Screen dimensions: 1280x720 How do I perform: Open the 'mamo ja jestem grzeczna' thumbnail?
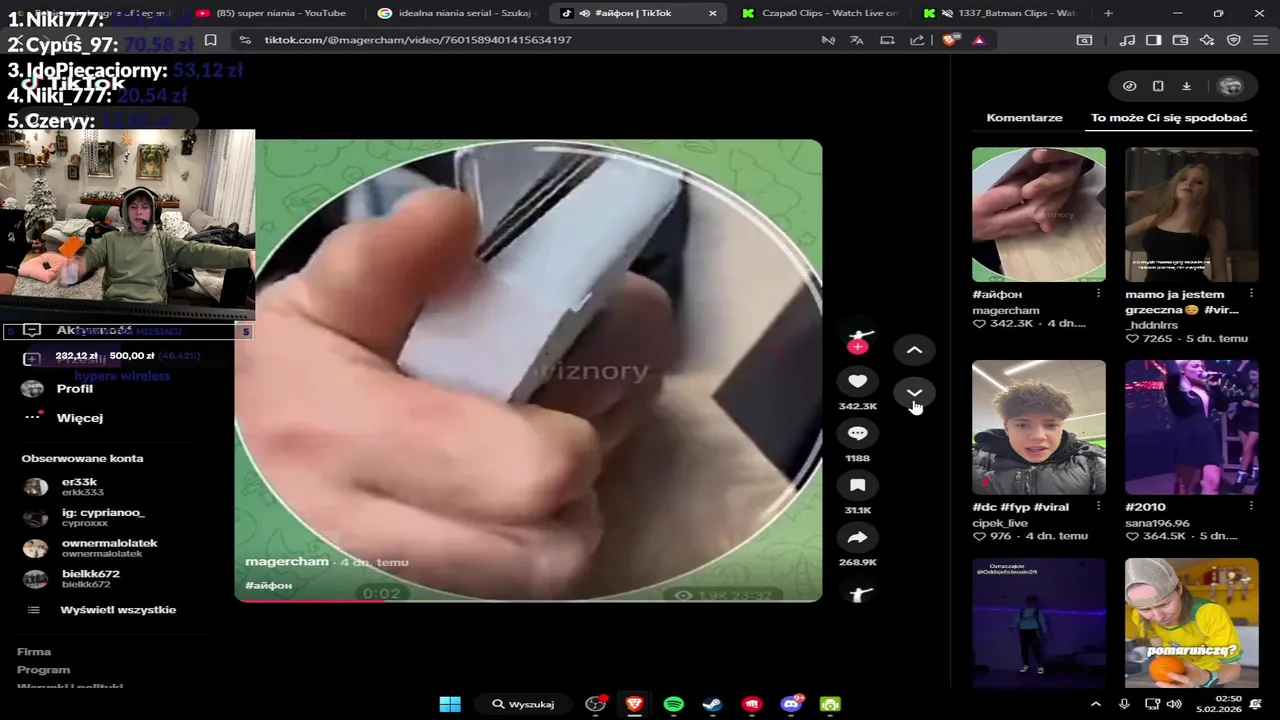[x=1192, y=215]
